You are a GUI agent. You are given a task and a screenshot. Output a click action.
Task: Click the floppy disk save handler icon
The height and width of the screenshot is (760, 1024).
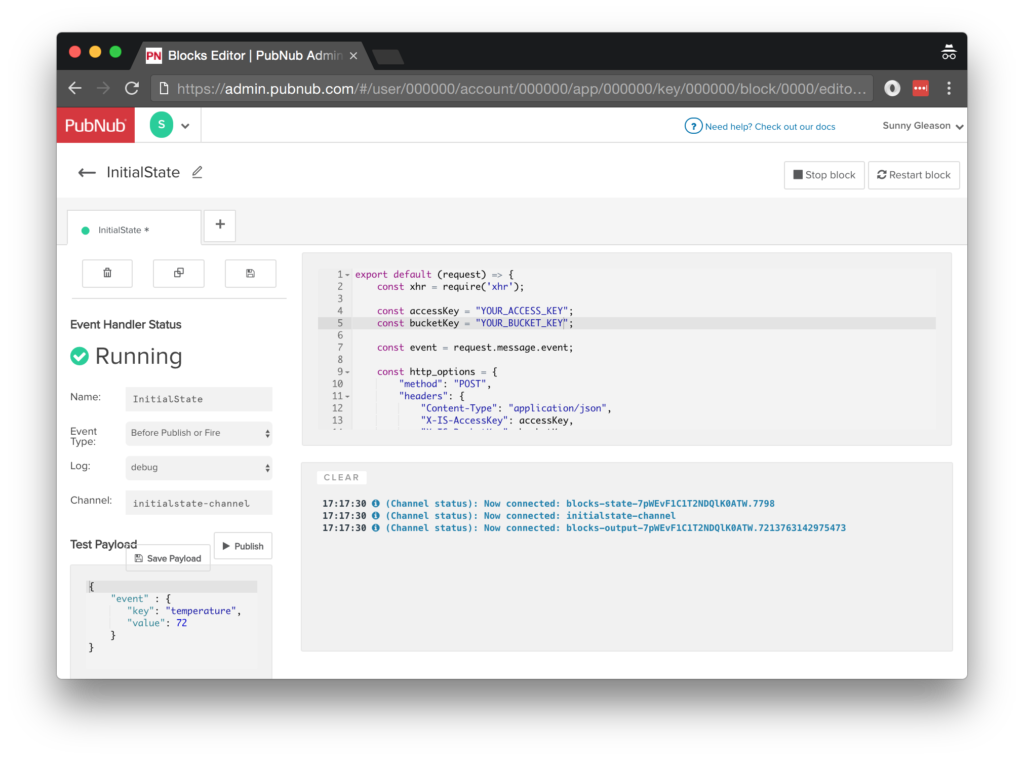pyautogui.click(x=250, y=273)
